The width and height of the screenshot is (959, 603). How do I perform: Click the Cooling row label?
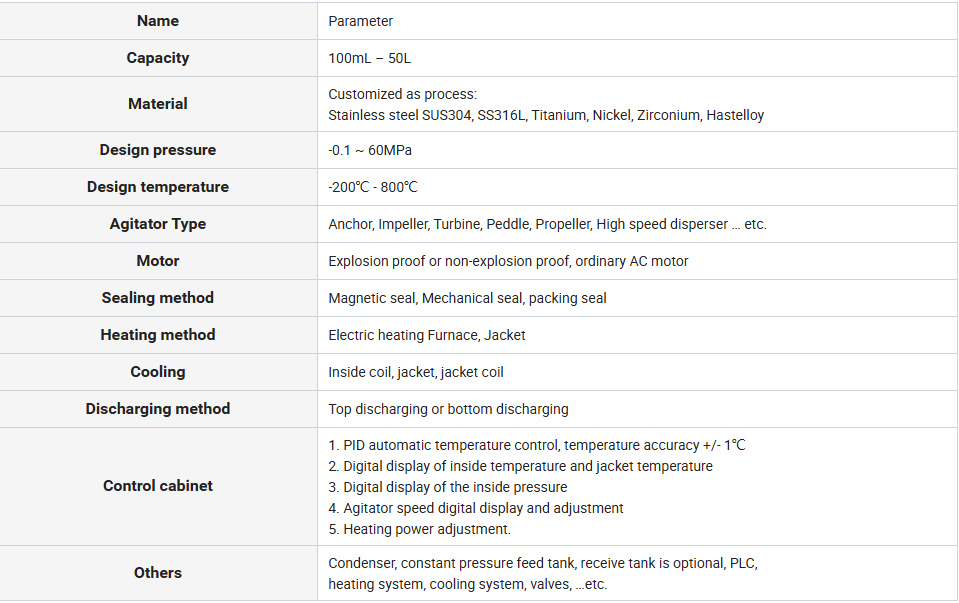pos(158,372)
